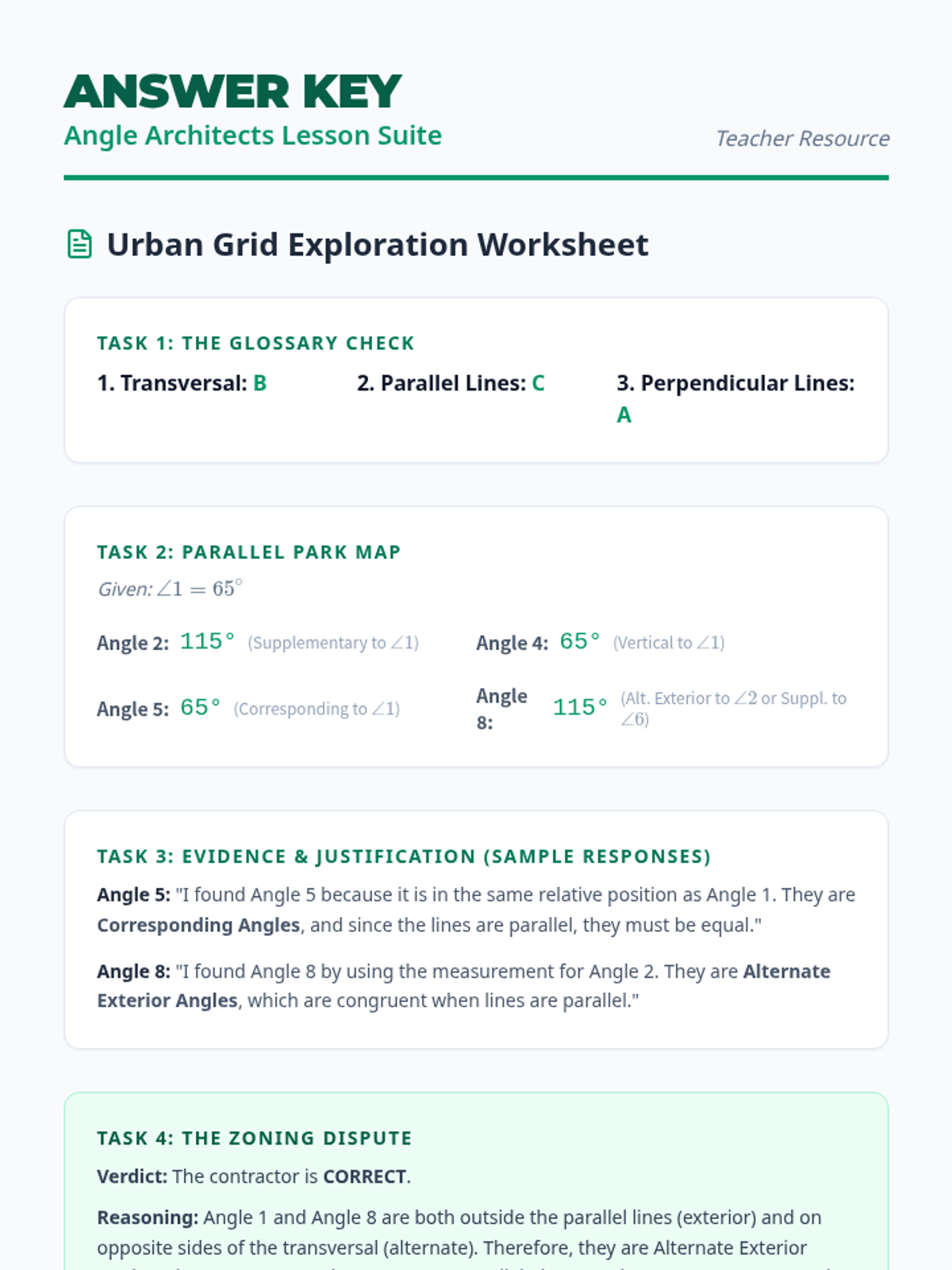The image size is (952, 1270).
Task: Select the Task 2: Parallel Park Map header
Action: (x=248, y=552)
